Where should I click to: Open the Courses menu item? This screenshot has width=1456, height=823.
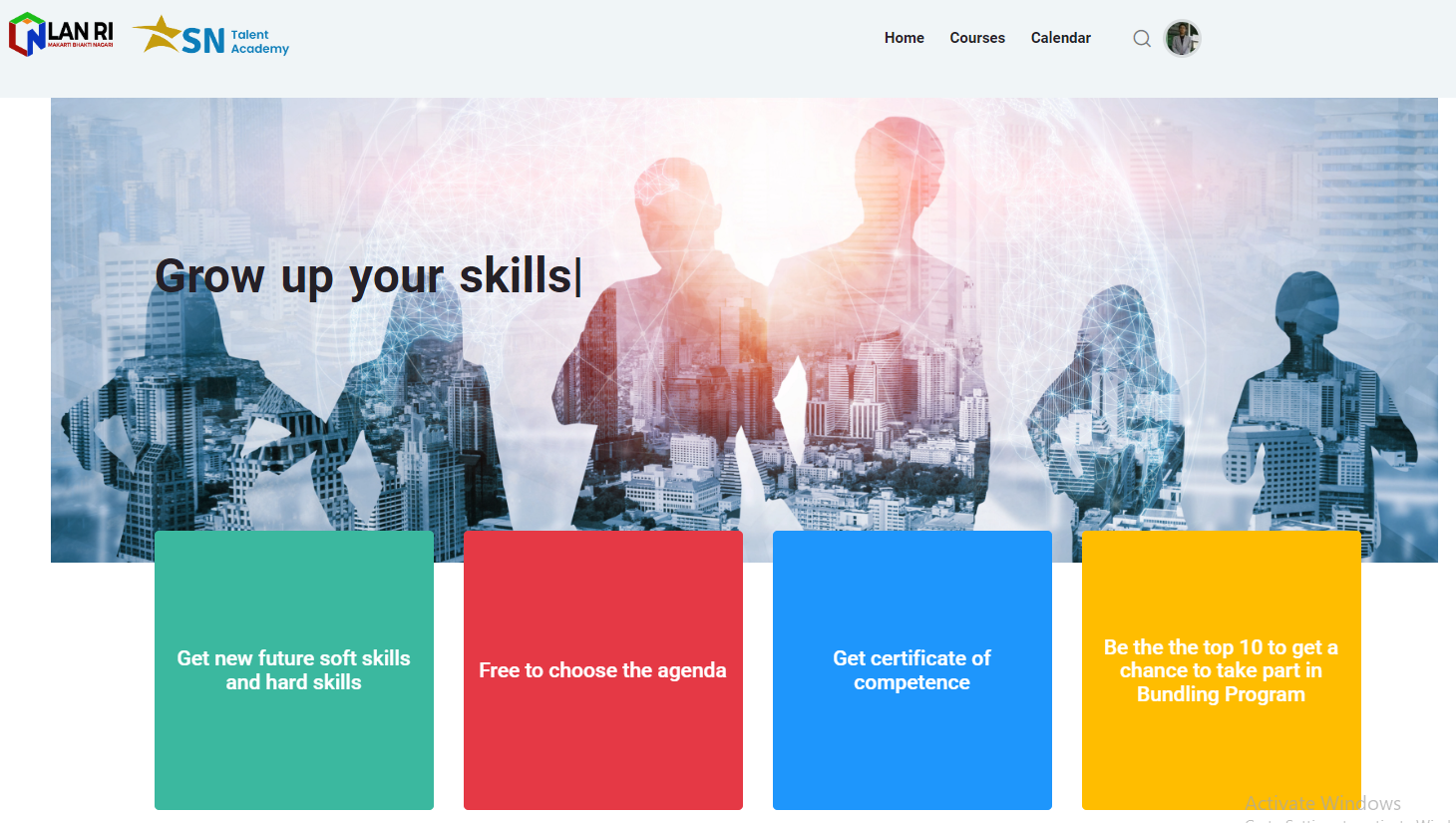976,38
